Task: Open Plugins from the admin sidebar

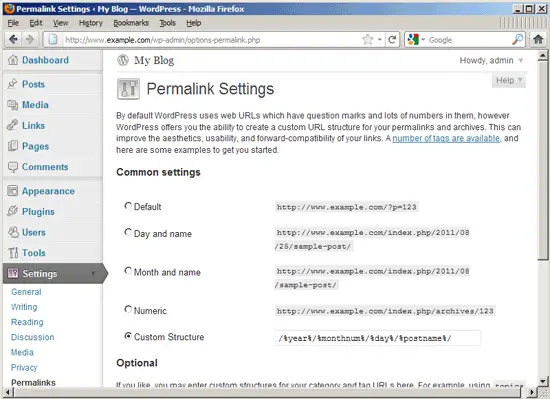Action: click(x=38, y=211)
